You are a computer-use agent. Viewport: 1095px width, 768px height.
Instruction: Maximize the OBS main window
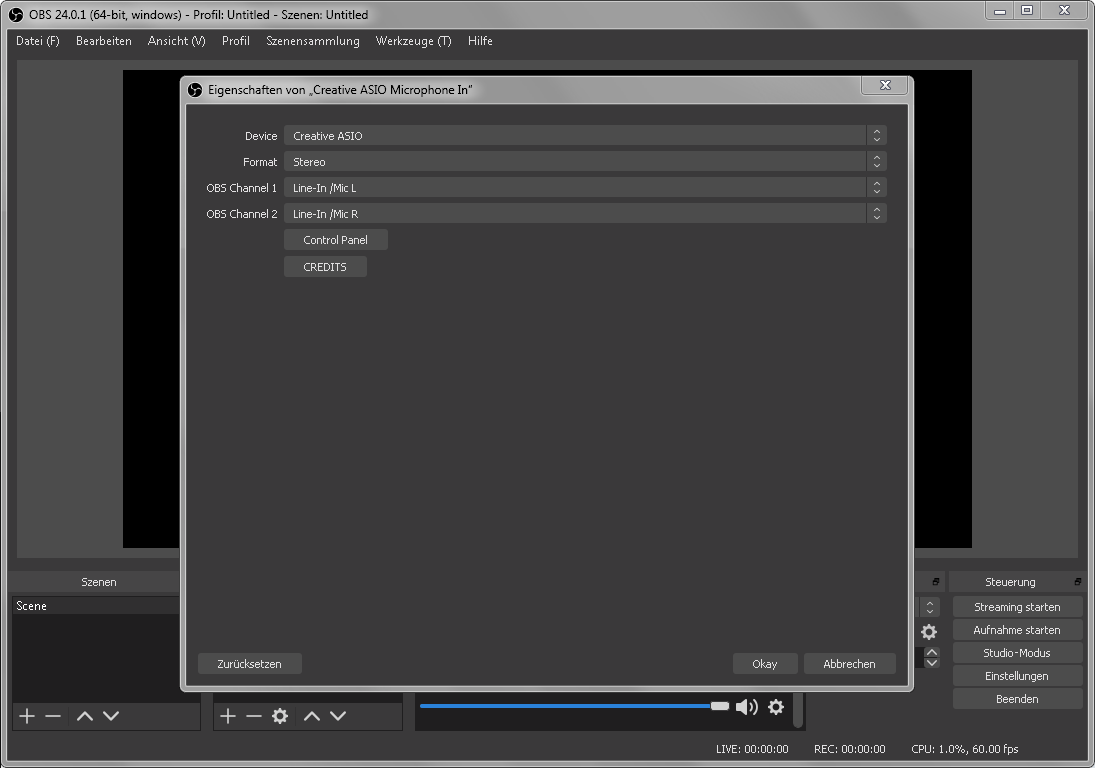(x=1027, y=10)
